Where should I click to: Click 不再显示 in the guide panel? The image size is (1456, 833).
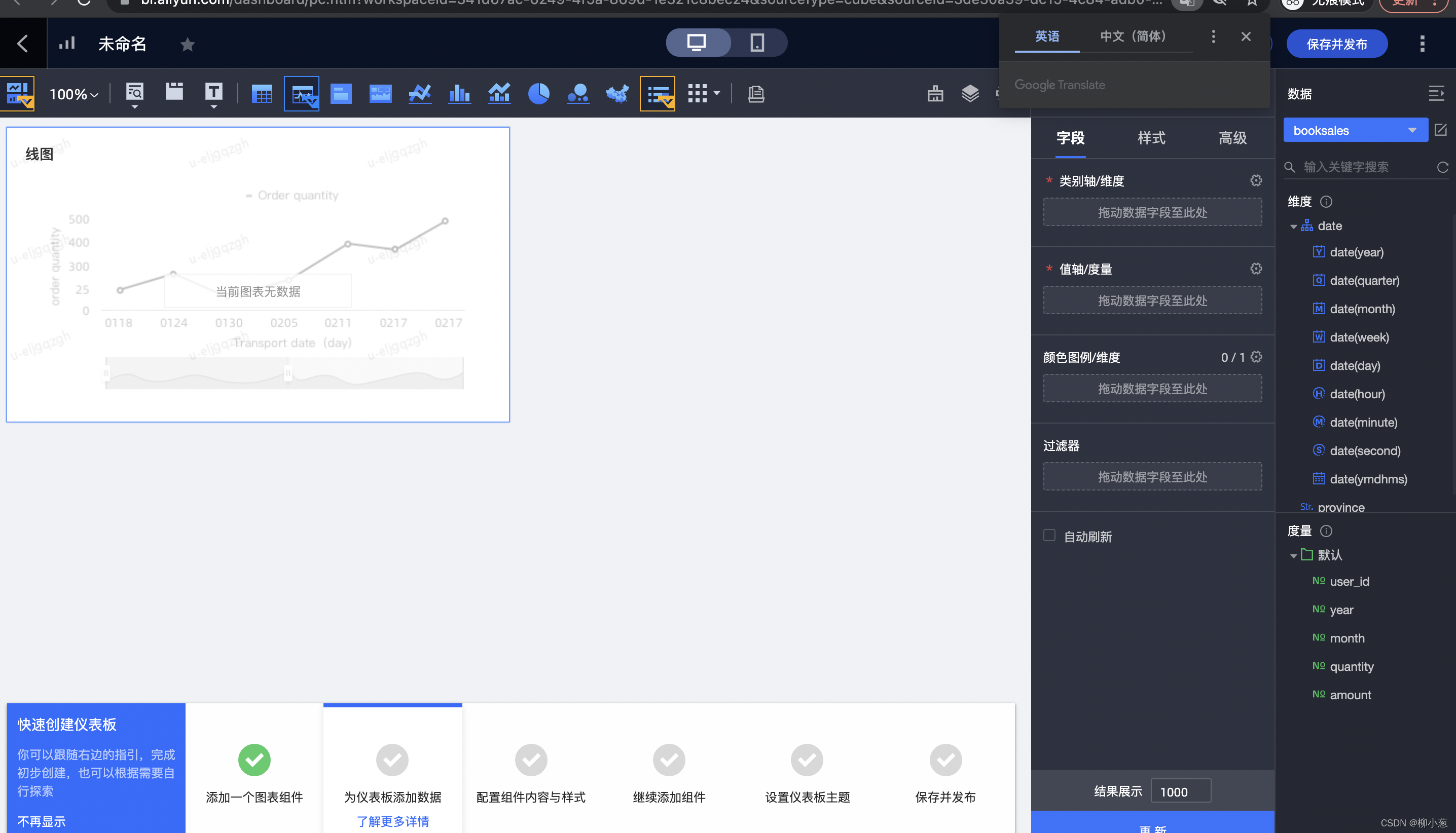tap(41, 821)
